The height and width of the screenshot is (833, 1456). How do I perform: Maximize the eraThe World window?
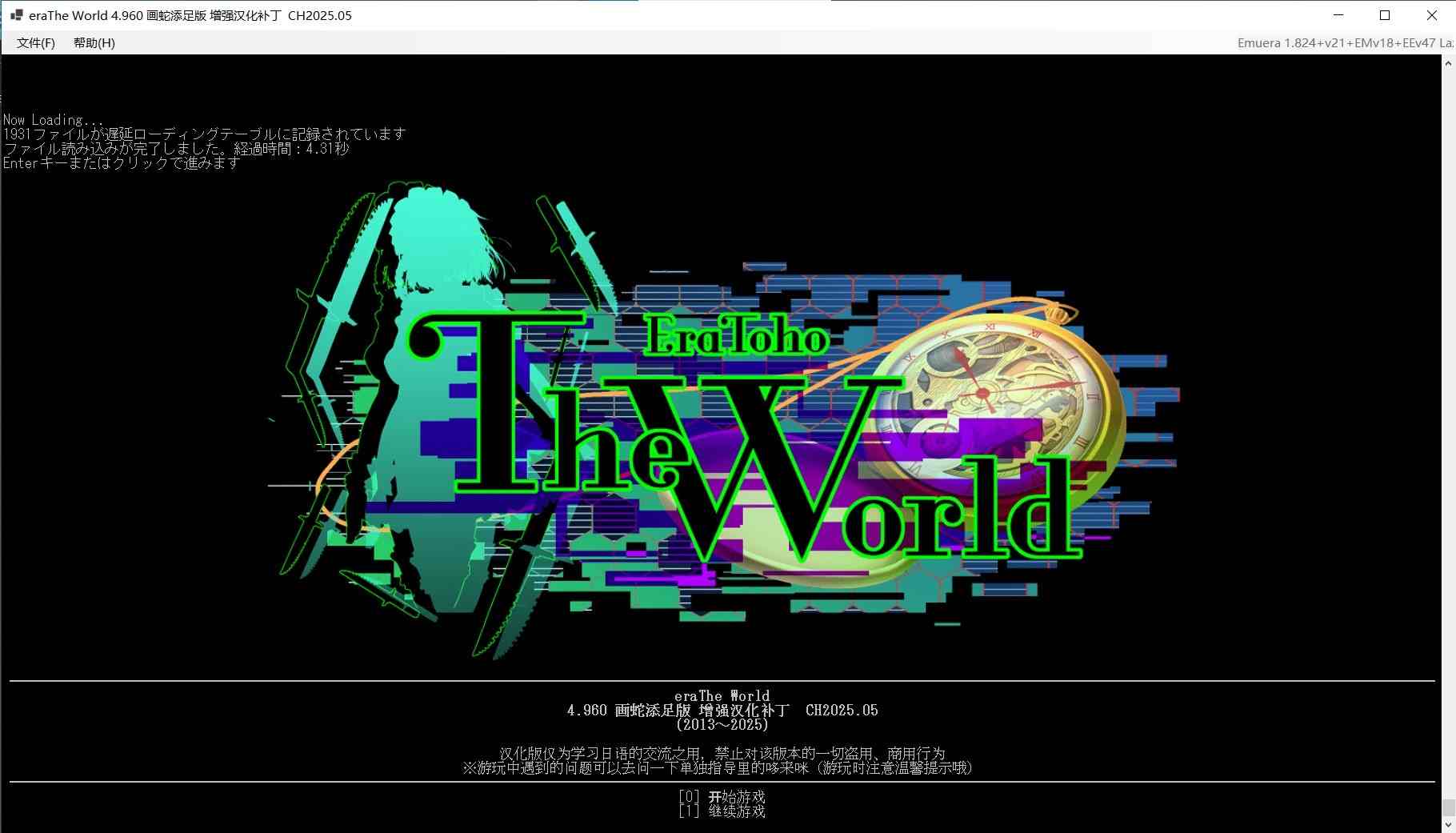[x=1385, y=15]
